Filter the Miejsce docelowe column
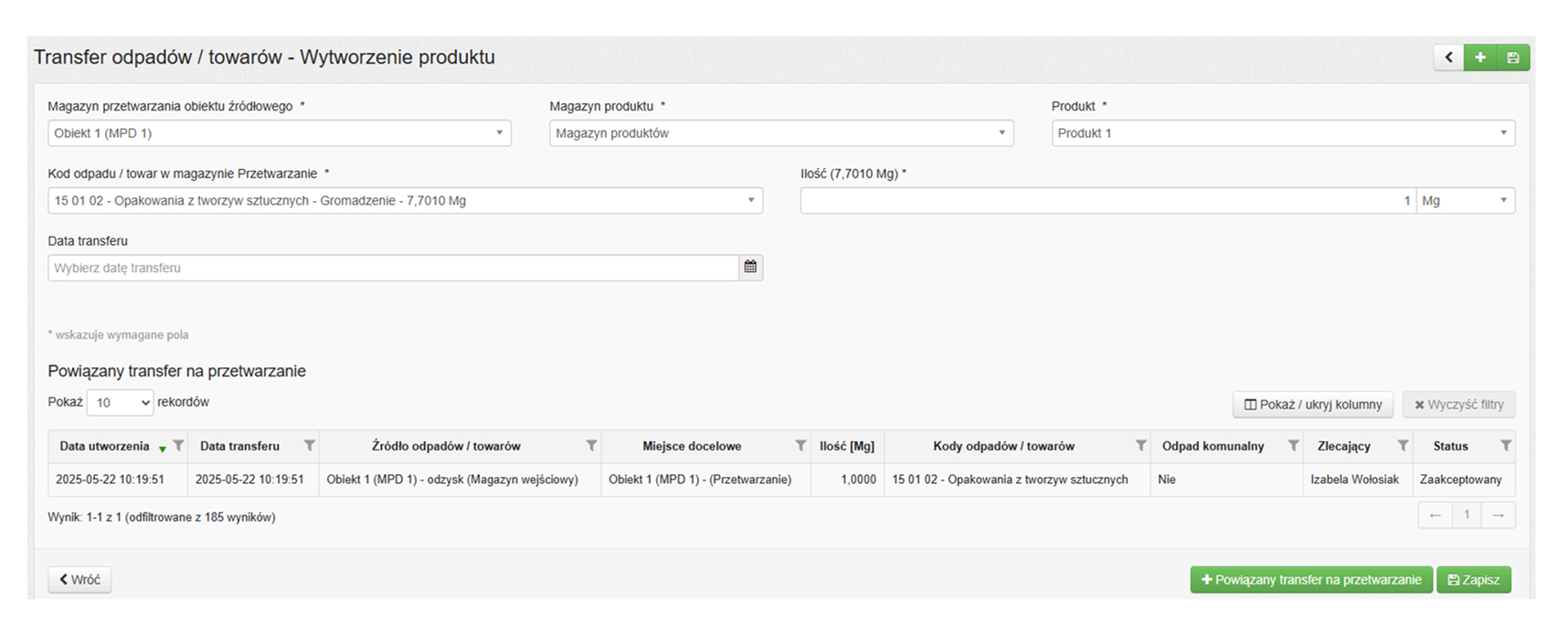 (x=800, y=446)
